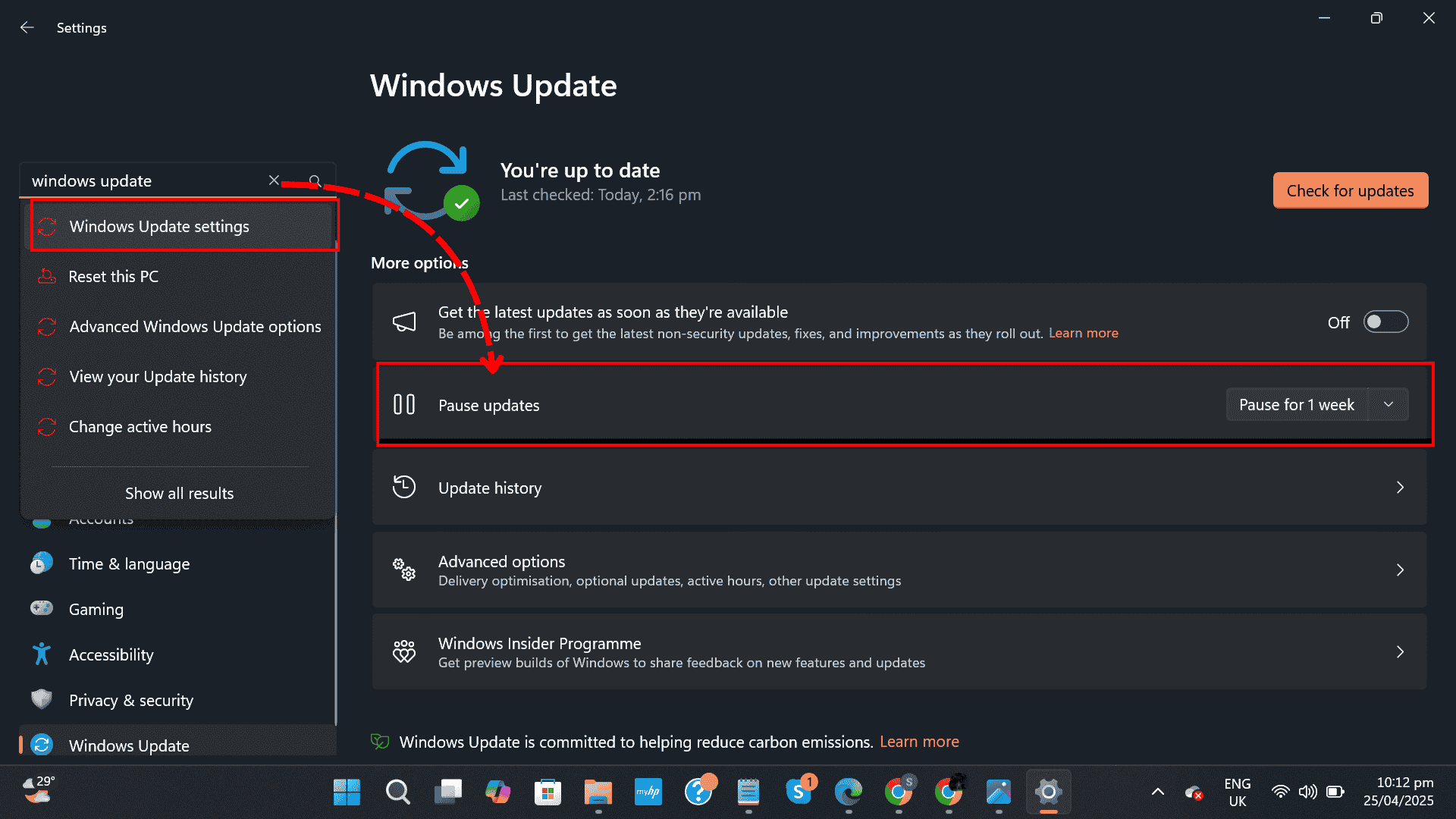
Task: Clear the windows update search field
Action: click(274, 180)
